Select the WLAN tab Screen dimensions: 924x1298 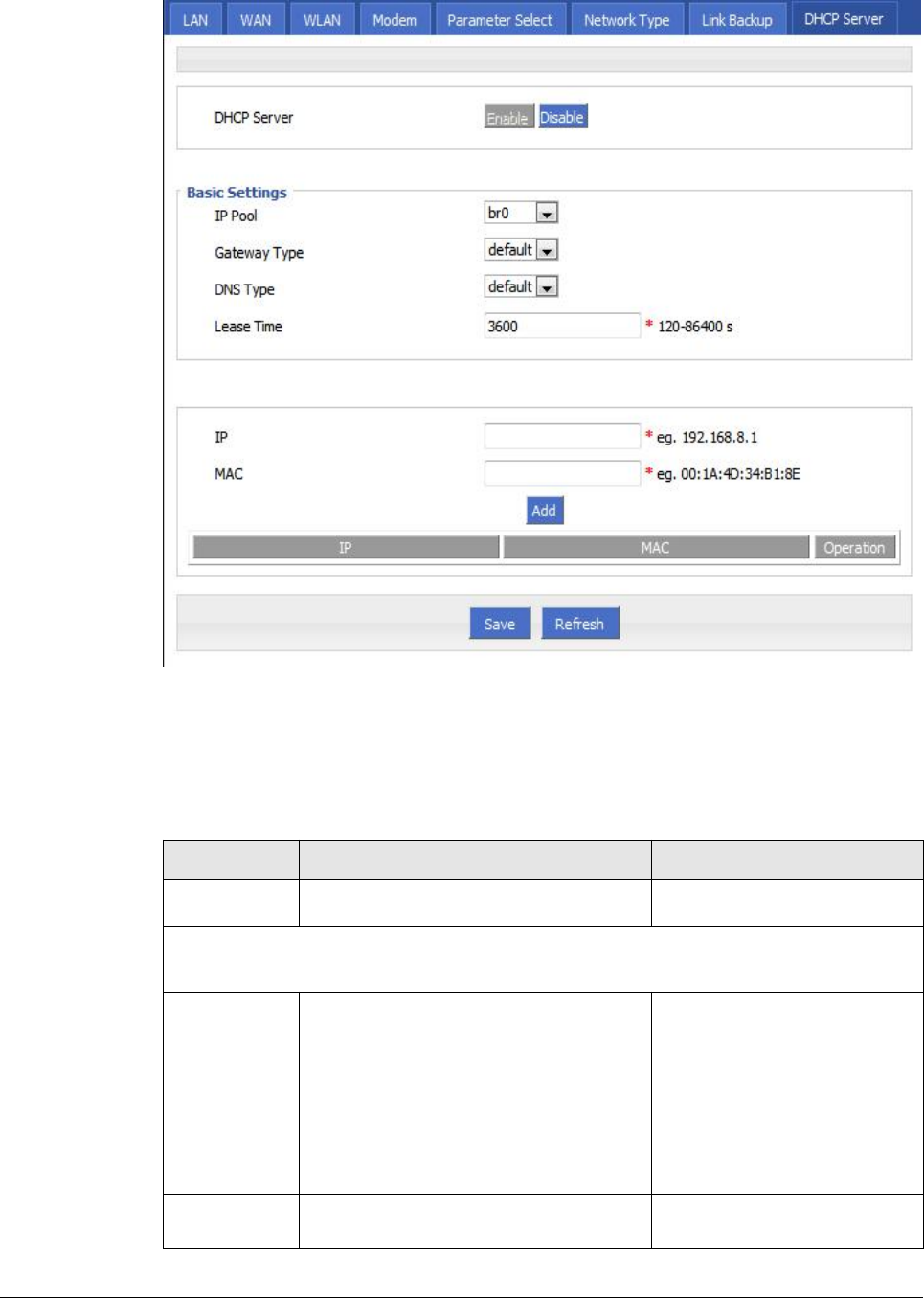[x=322, y=19]
